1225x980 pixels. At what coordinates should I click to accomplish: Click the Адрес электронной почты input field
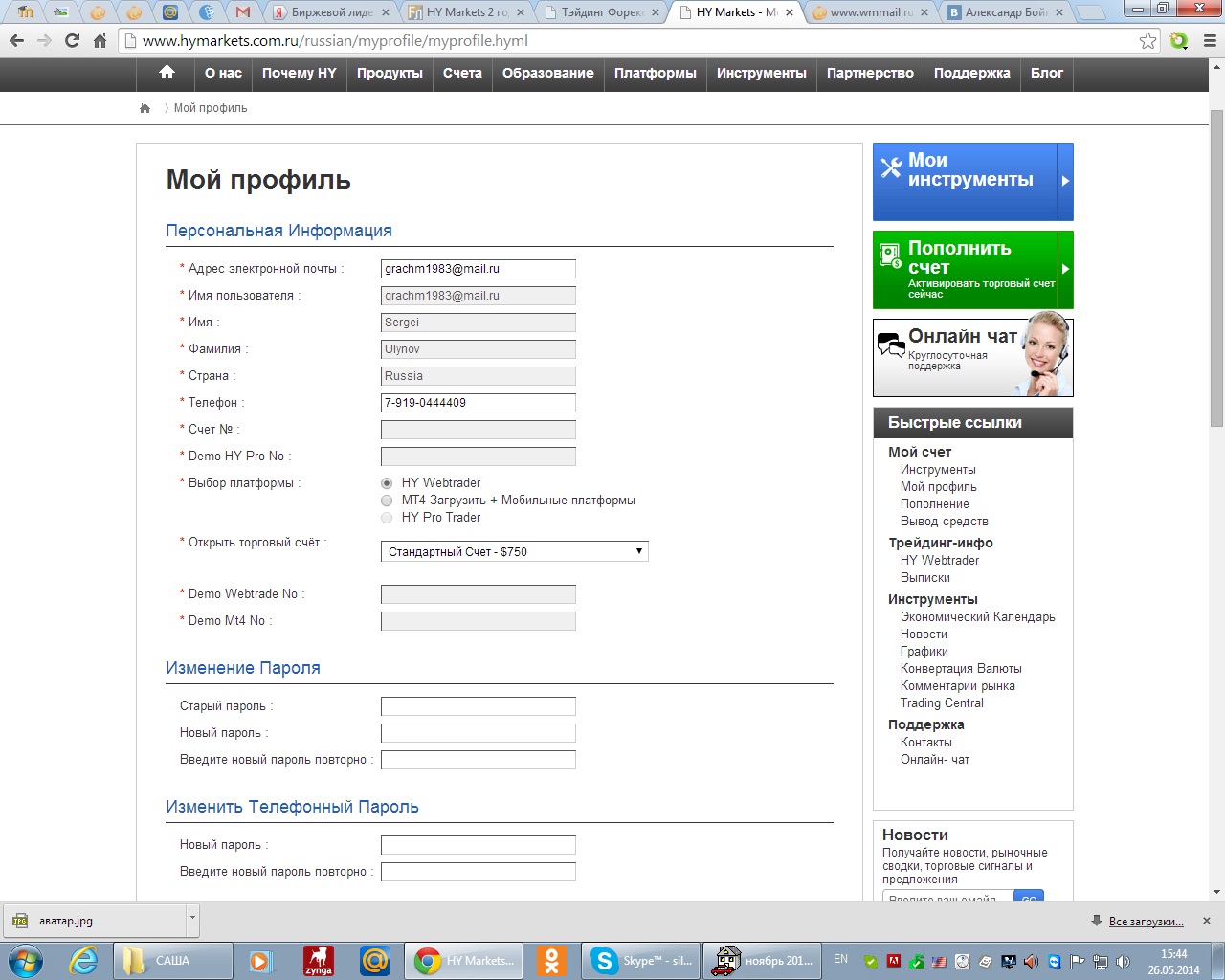pos(479,269)
